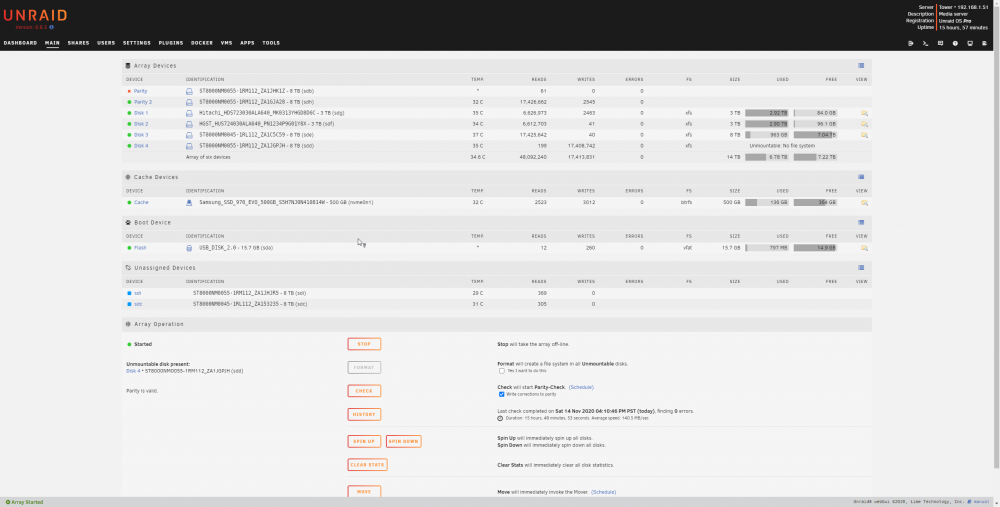Go to the Dashboard tab
Screen dimensions: 1000x507
20,43
